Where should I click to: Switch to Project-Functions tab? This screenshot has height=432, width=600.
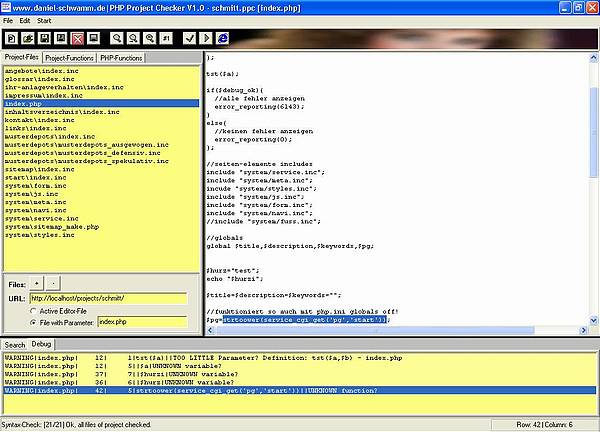(x=69, y=58)
